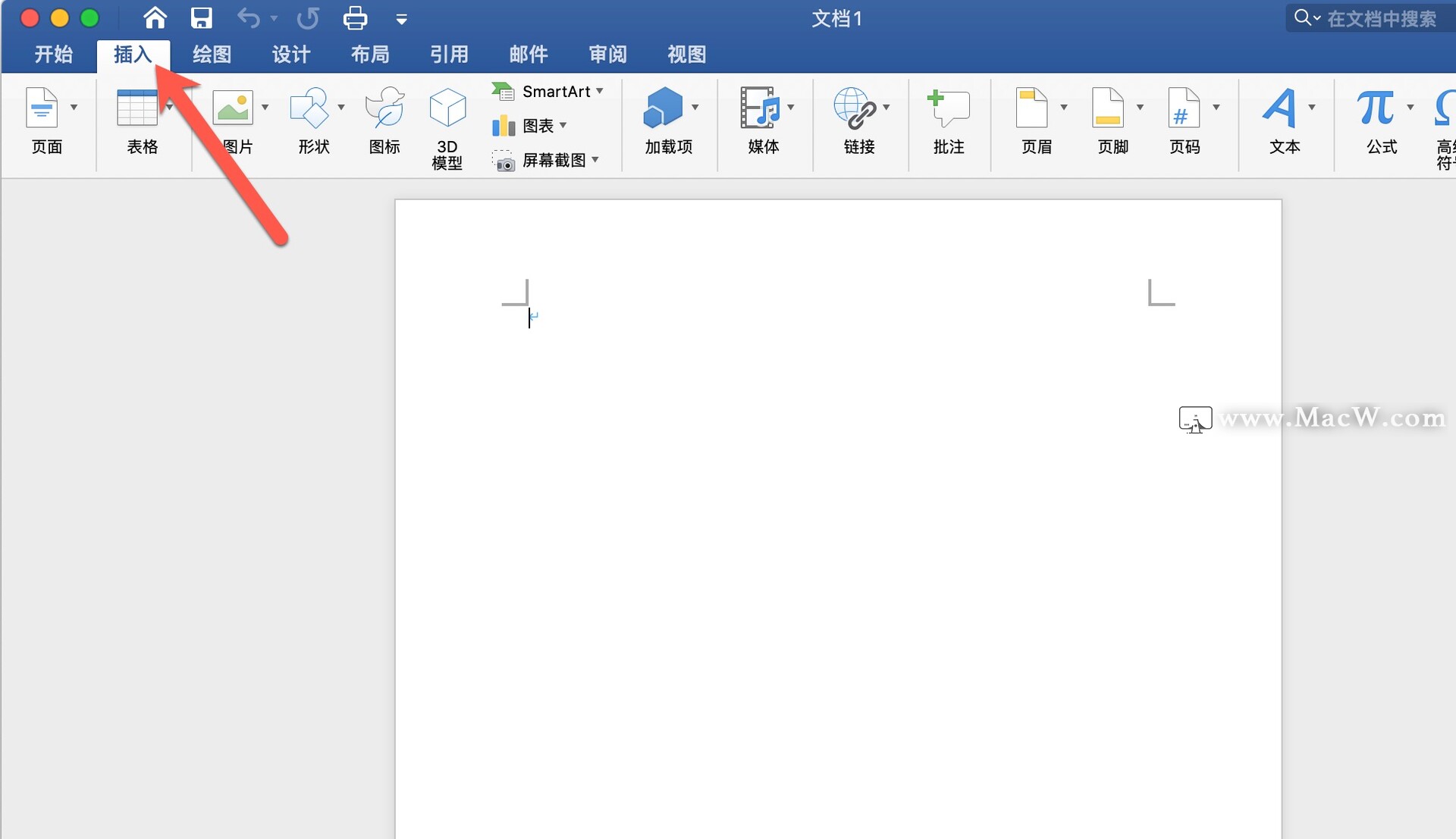Click the Icons (图标) bird button
Screen dimensions: 1456x839
tap(384, 108)
